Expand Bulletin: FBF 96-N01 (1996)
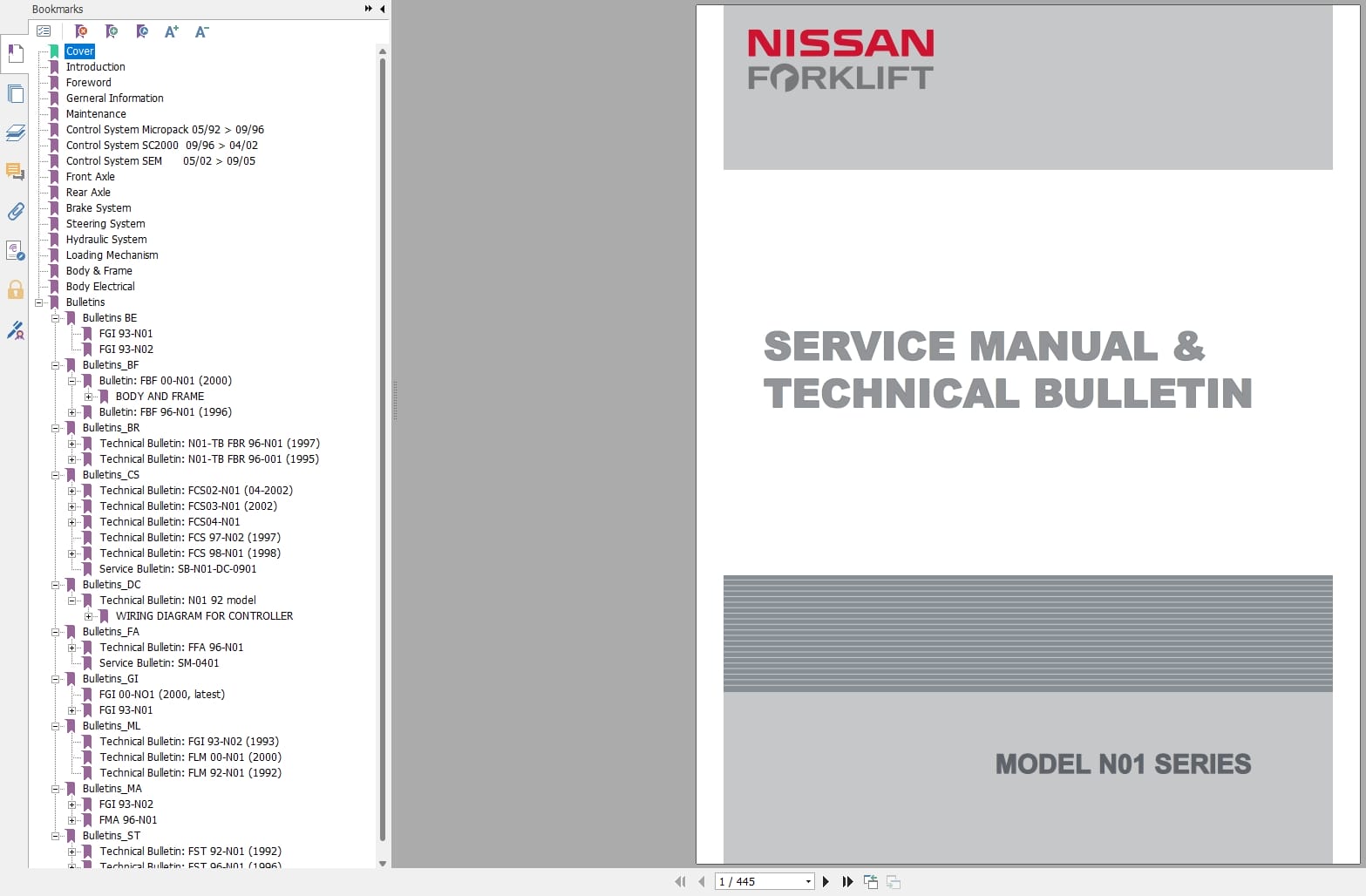The height and width of the screenshot is (896, 1366). click(71, 412)
